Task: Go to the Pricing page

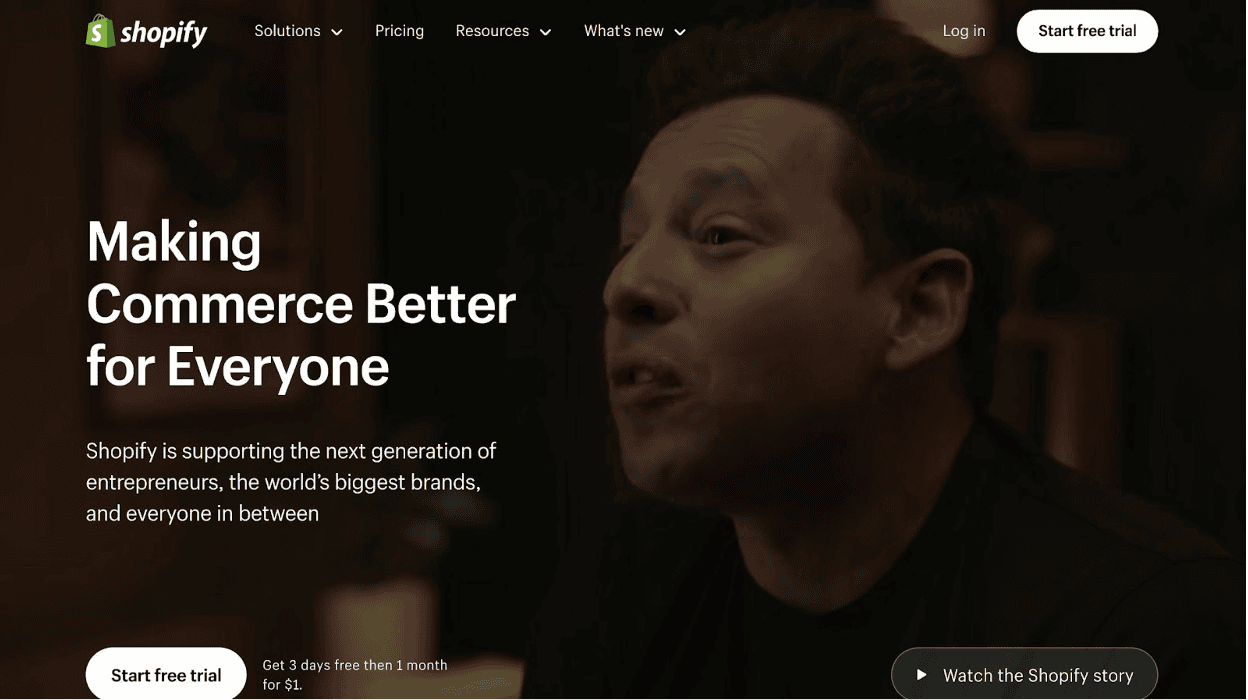Action: (x=399, y=31)
